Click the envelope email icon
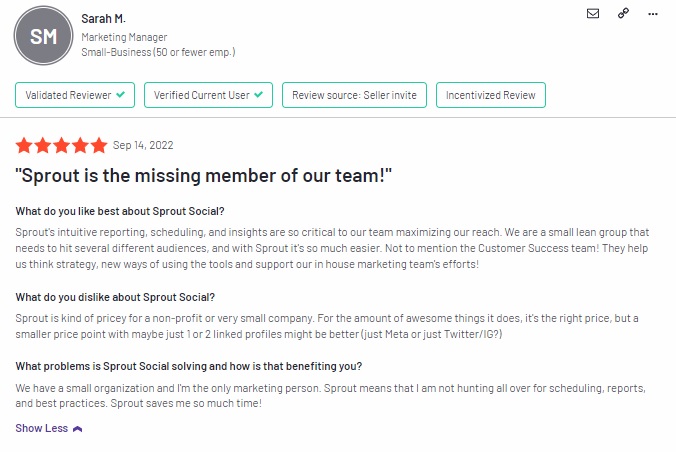676x452 pixels. [x=593, y=14]
